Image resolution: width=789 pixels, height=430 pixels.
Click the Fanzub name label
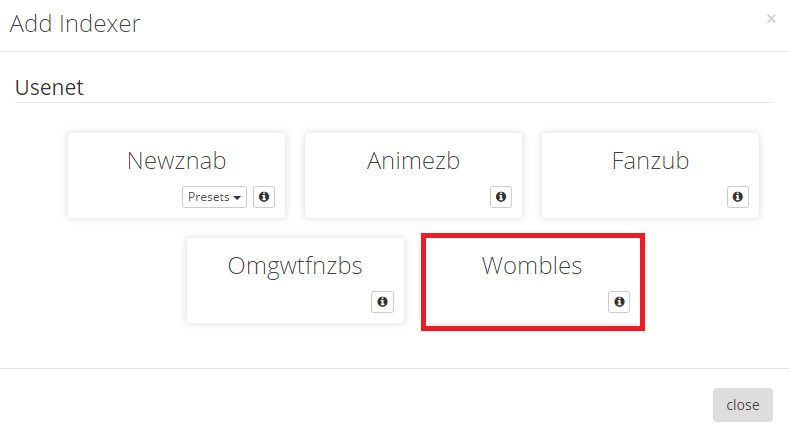click(650, 160)
